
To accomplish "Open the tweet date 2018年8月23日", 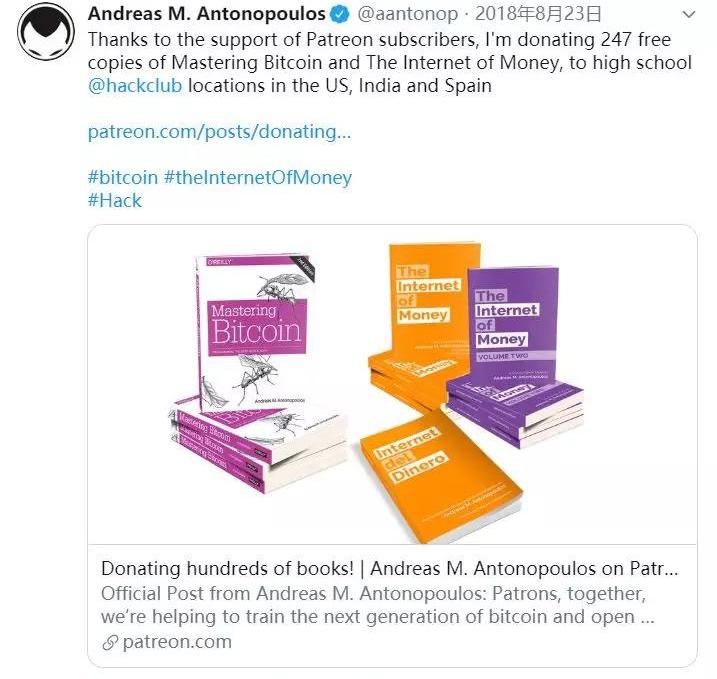I will (x=538, y=14).
